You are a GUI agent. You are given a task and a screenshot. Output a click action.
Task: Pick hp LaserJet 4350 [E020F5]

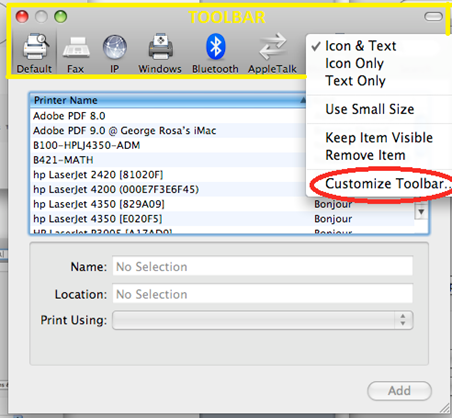coord(222,219)
